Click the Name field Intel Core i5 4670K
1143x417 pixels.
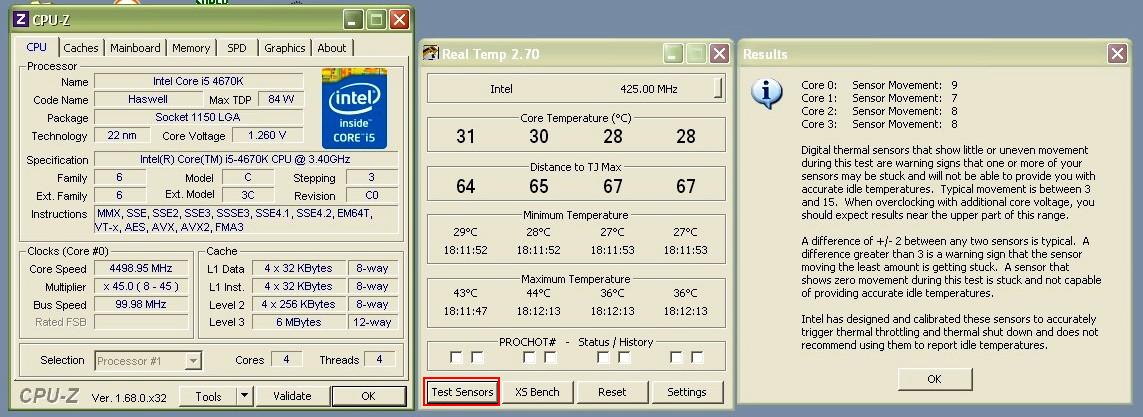(x=199, y=82)
